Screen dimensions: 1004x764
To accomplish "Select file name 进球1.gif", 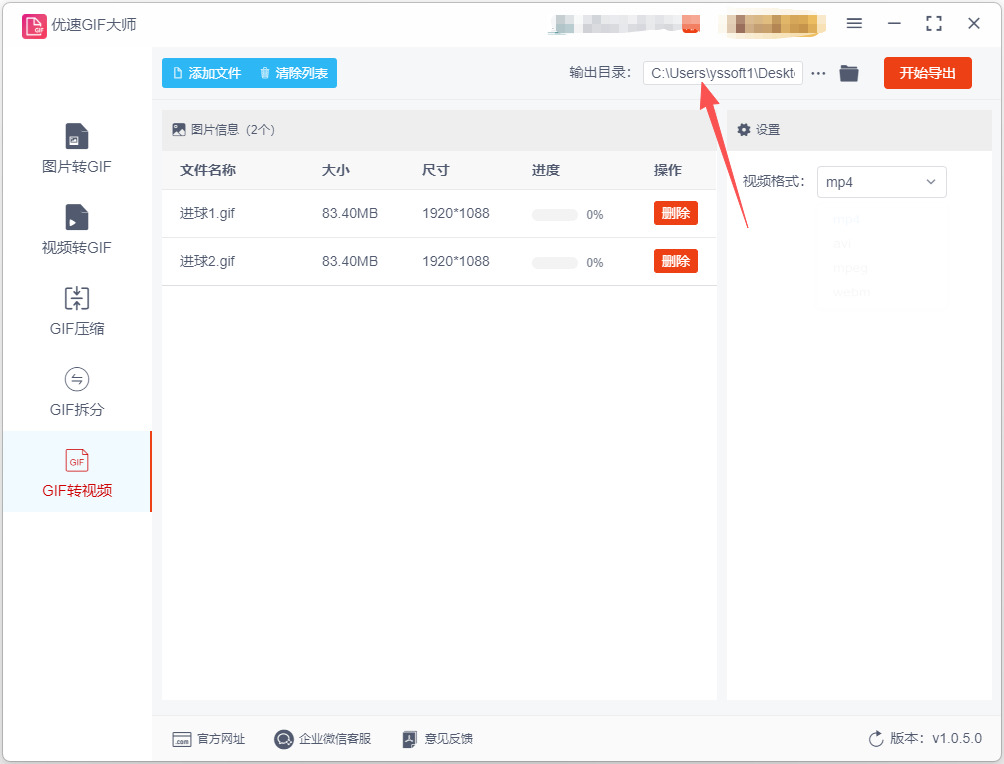I will tap(207, 213).
